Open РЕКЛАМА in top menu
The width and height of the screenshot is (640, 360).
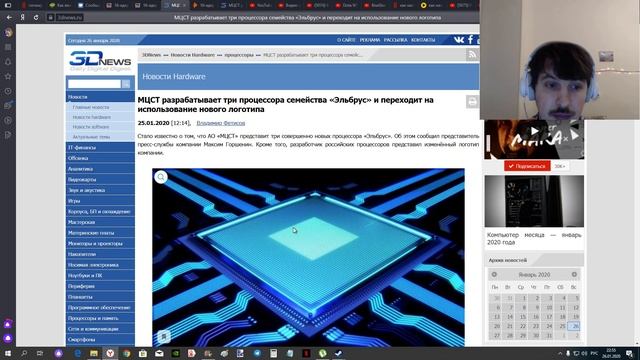click(x=370, y=40)
